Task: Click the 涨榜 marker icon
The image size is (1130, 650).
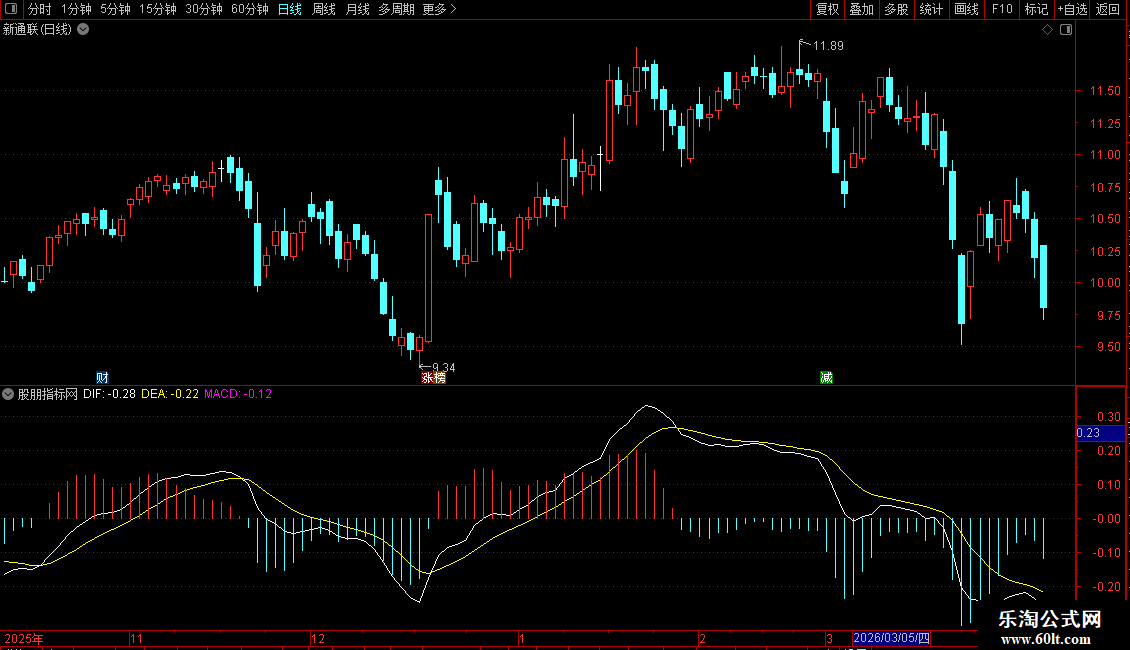Action: click(x=433, y=378)
